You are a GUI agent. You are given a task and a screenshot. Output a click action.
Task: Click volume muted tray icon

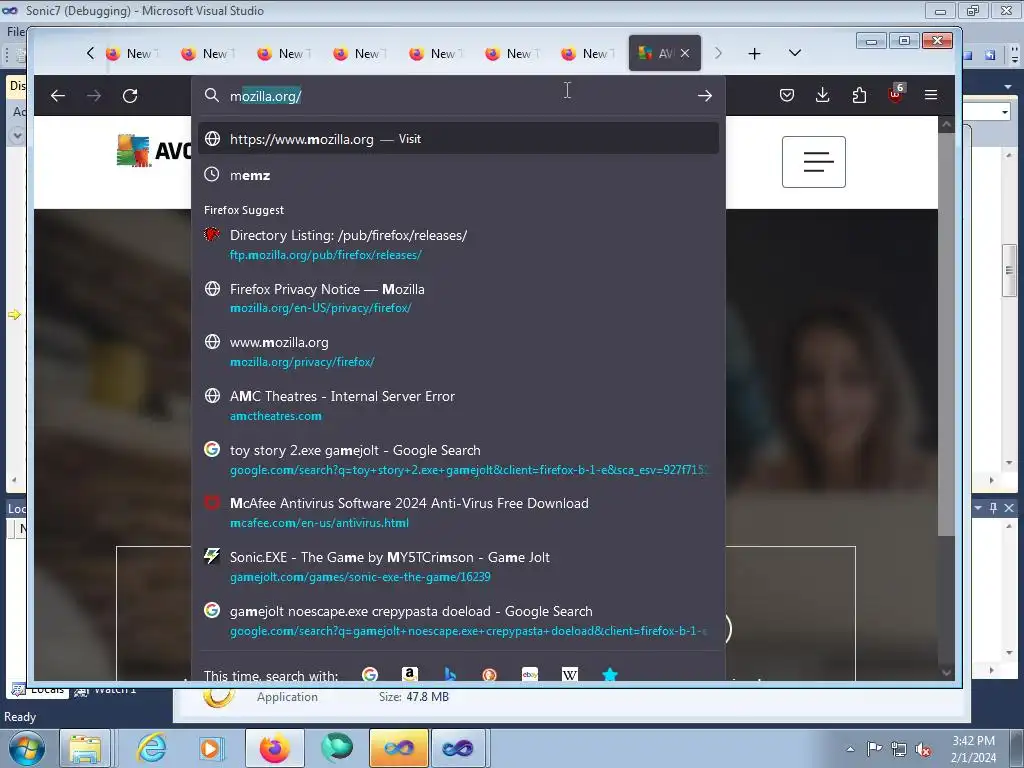923,749
